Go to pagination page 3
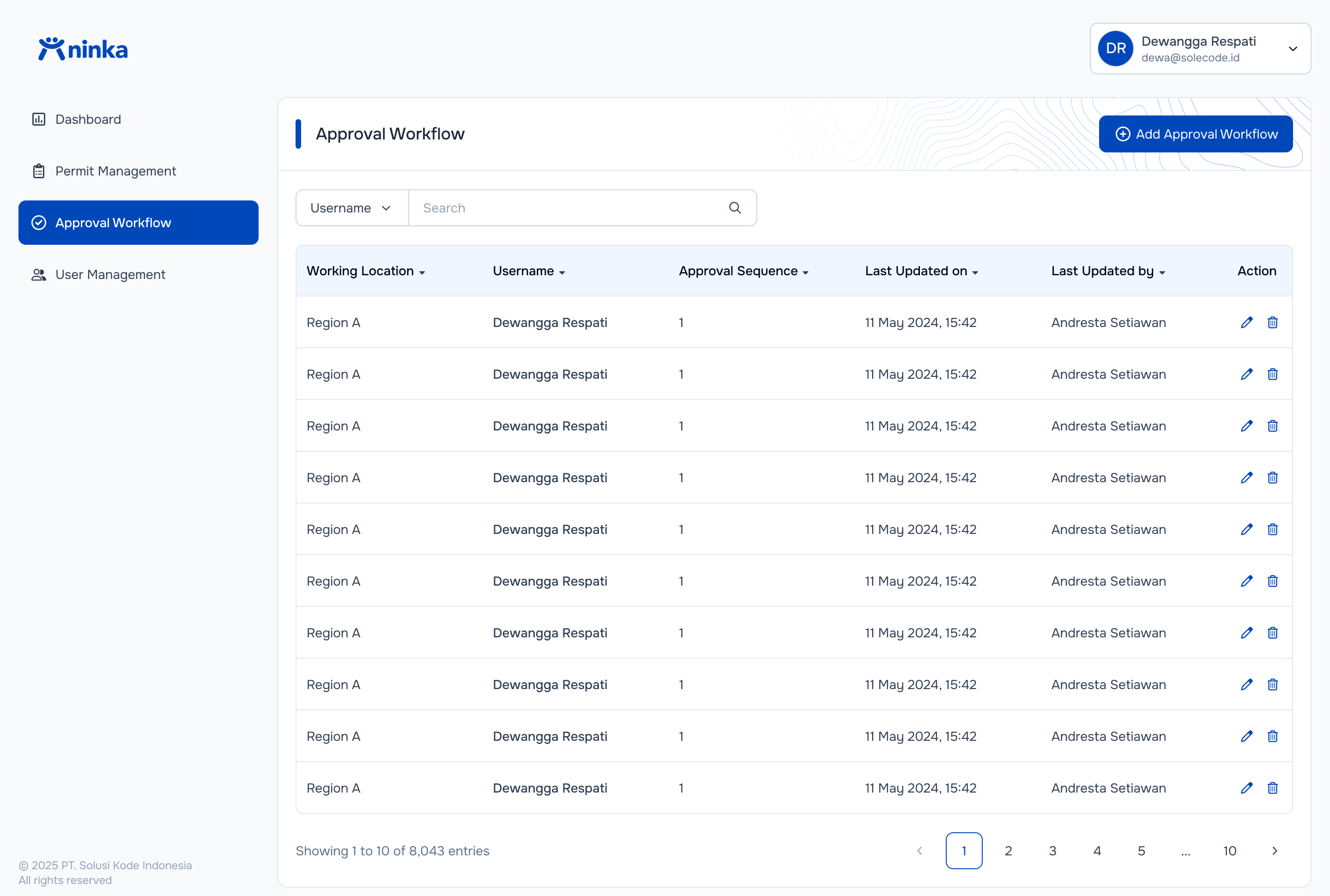The width and height of the screenshot is (1330, 896). point(1052,850)
